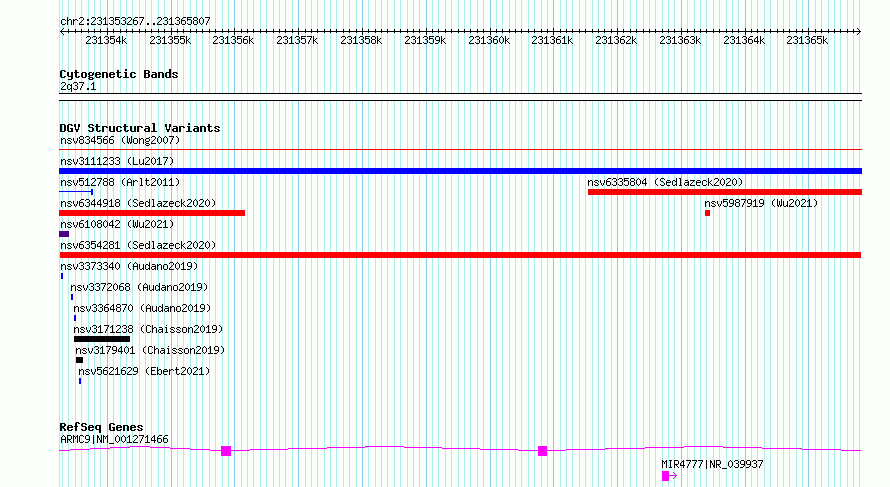Viewport: 890px width, 487px height.
Task: Select the red nsv6344918 variant bar
Action: click(152, 213)
